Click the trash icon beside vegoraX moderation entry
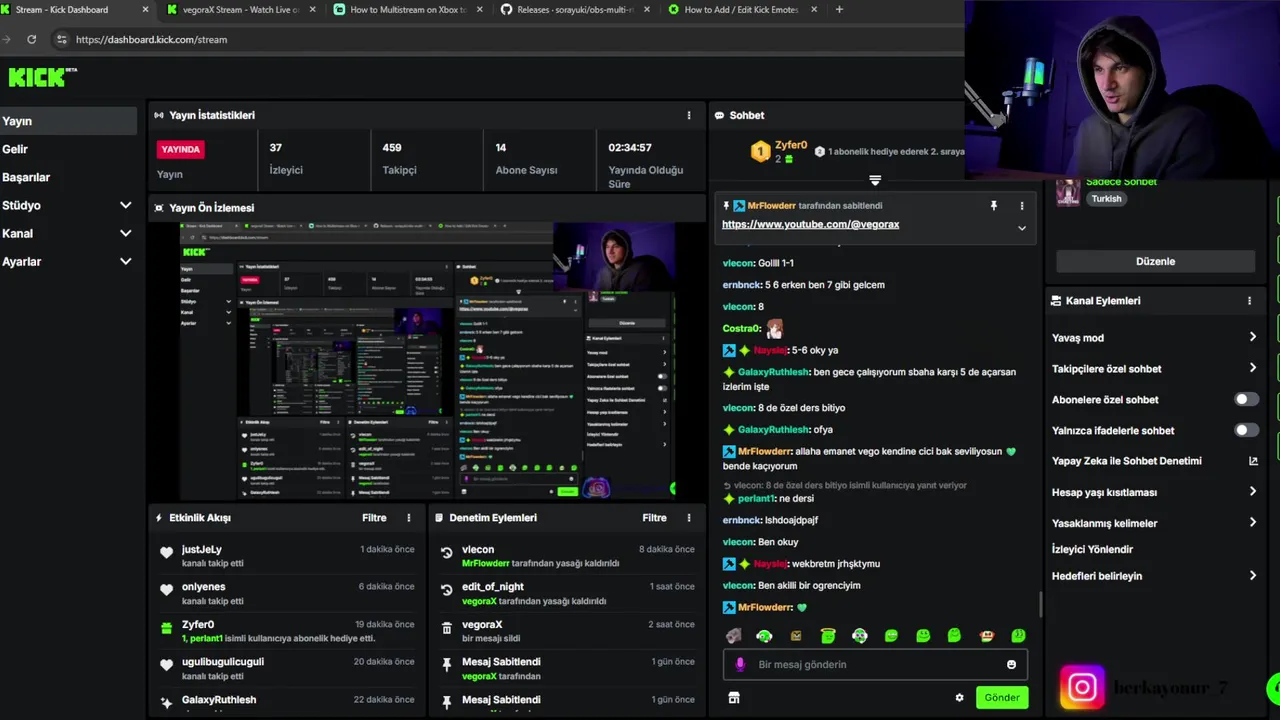Image resolution: width=1280 pixels, height=720 pixels. pyautogui.click(x=447, y=628)
